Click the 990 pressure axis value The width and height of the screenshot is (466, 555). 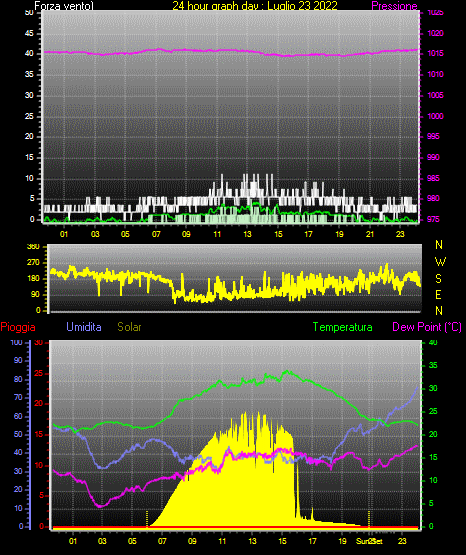[x=433, y=157]
